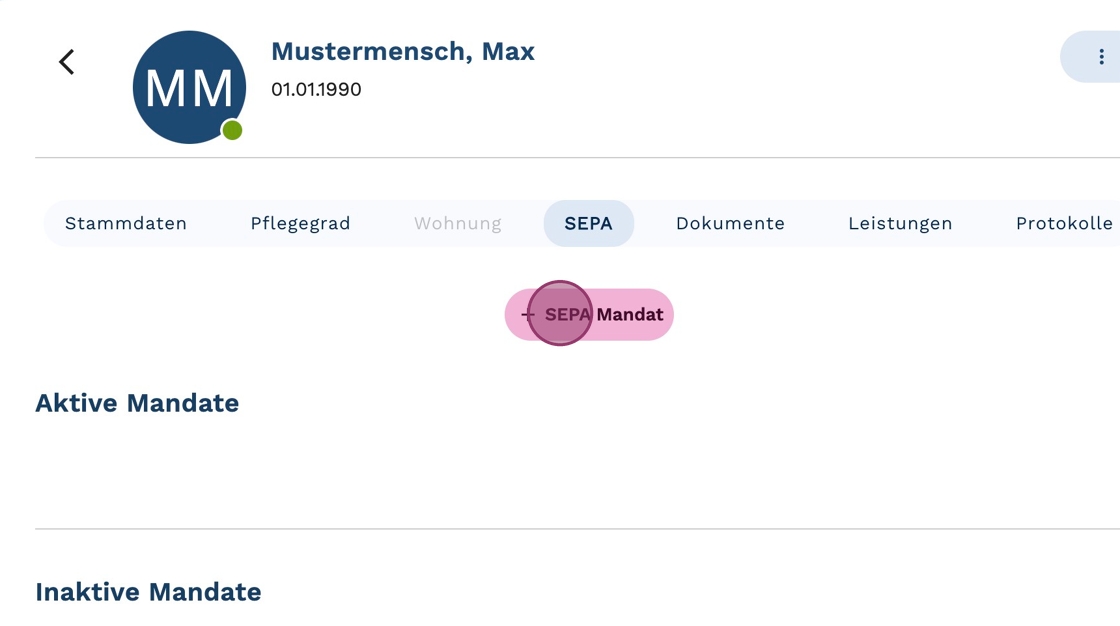Click the word Mandat on pink button

630,314
